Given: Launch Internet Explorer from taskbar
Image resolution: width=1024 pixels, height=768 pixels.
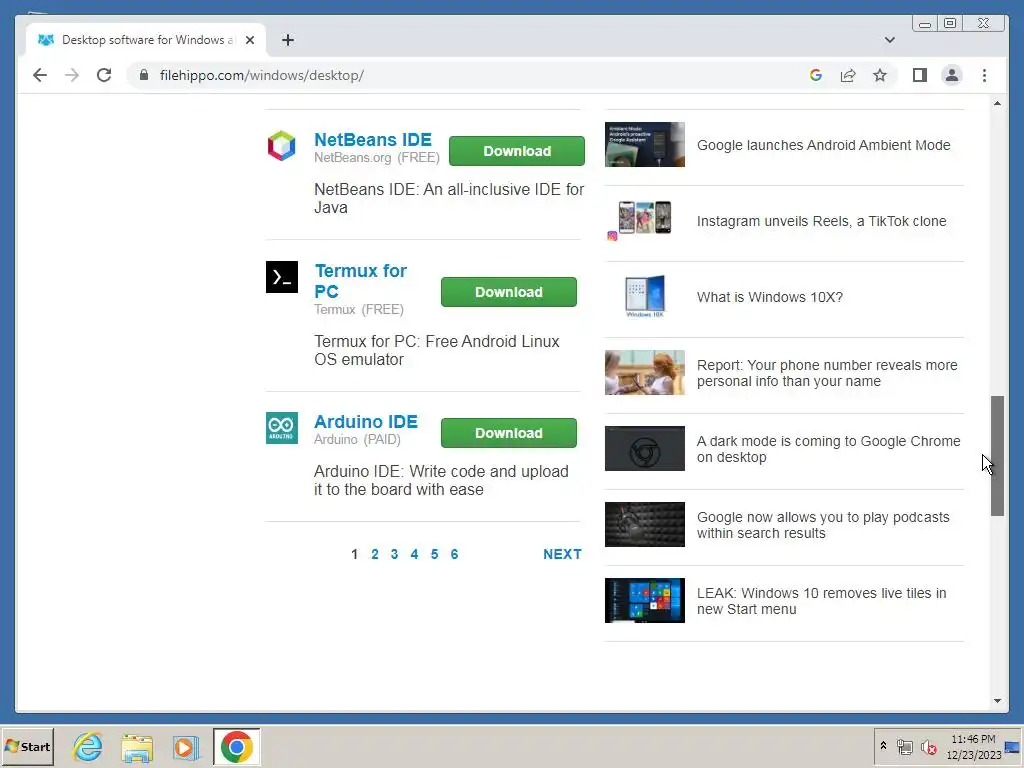Looking at the screenshot, I should 88,746.
